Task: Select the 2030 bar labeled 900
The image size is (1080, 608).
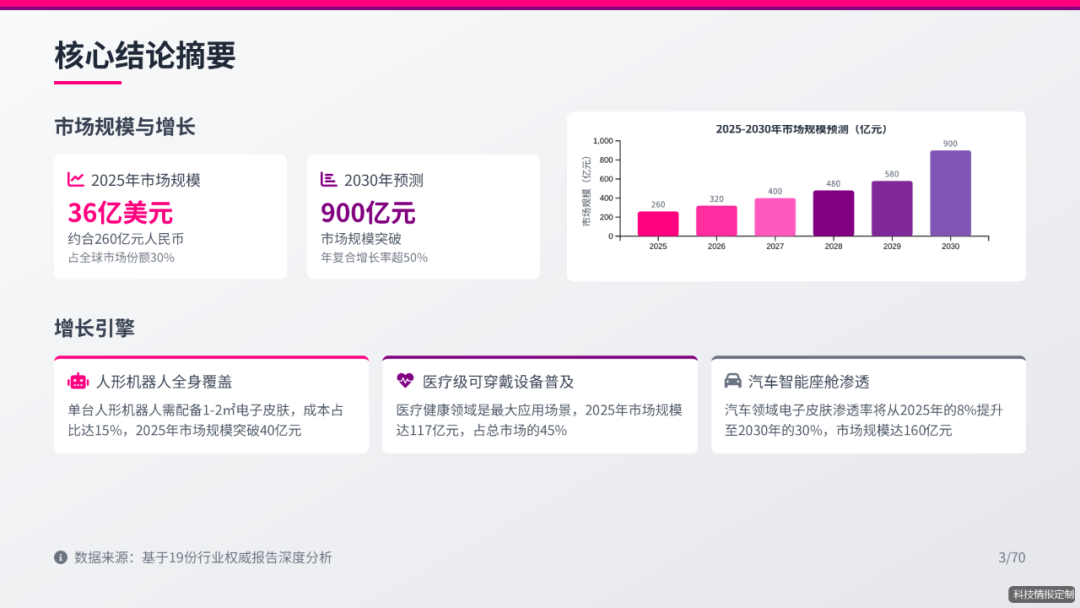Action: tap(950, 194)
